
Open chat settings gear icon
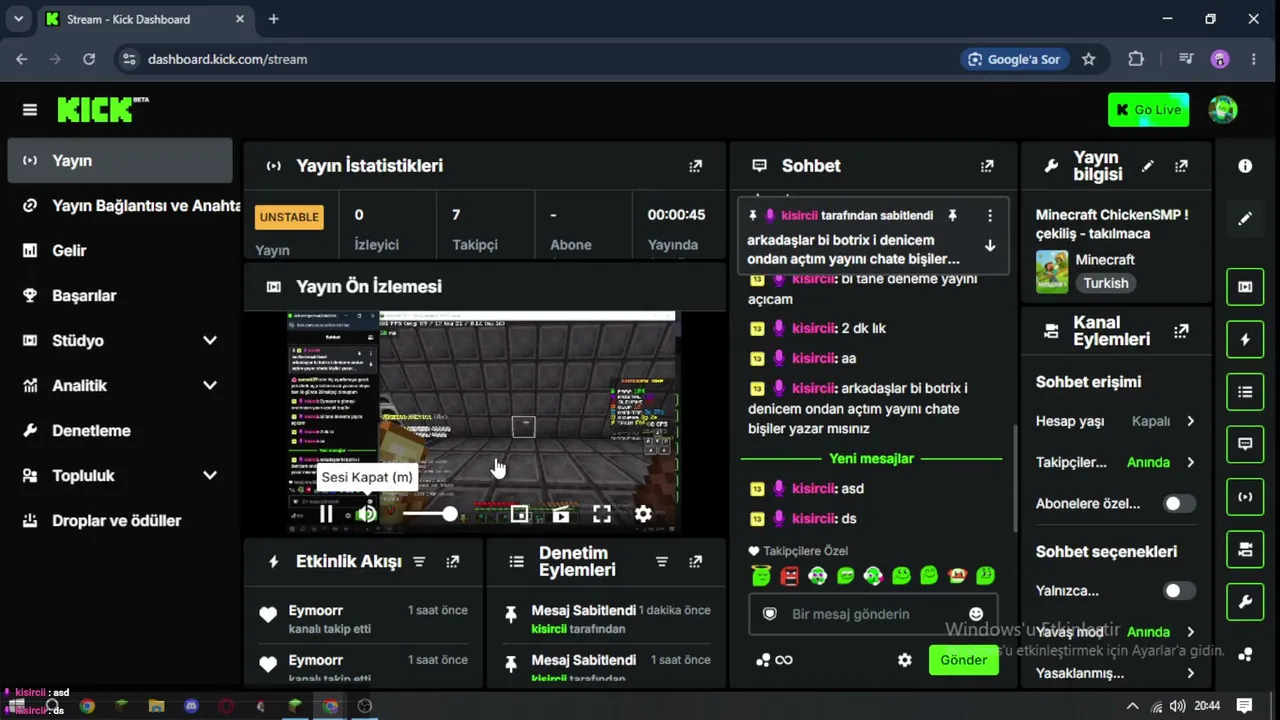pyautogui.click(x=905, y=660)
